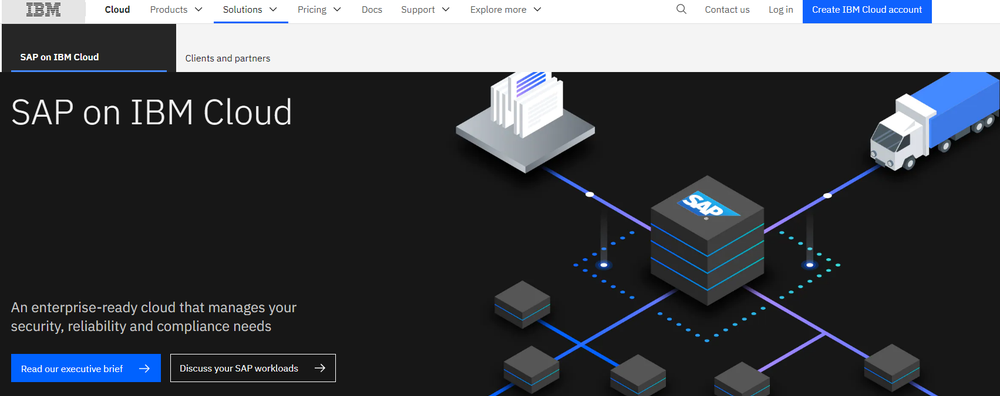Screen dimensions: 1000x396
Task: Expand the Solutions dropdown chevron
Action: tap(273, 10)
